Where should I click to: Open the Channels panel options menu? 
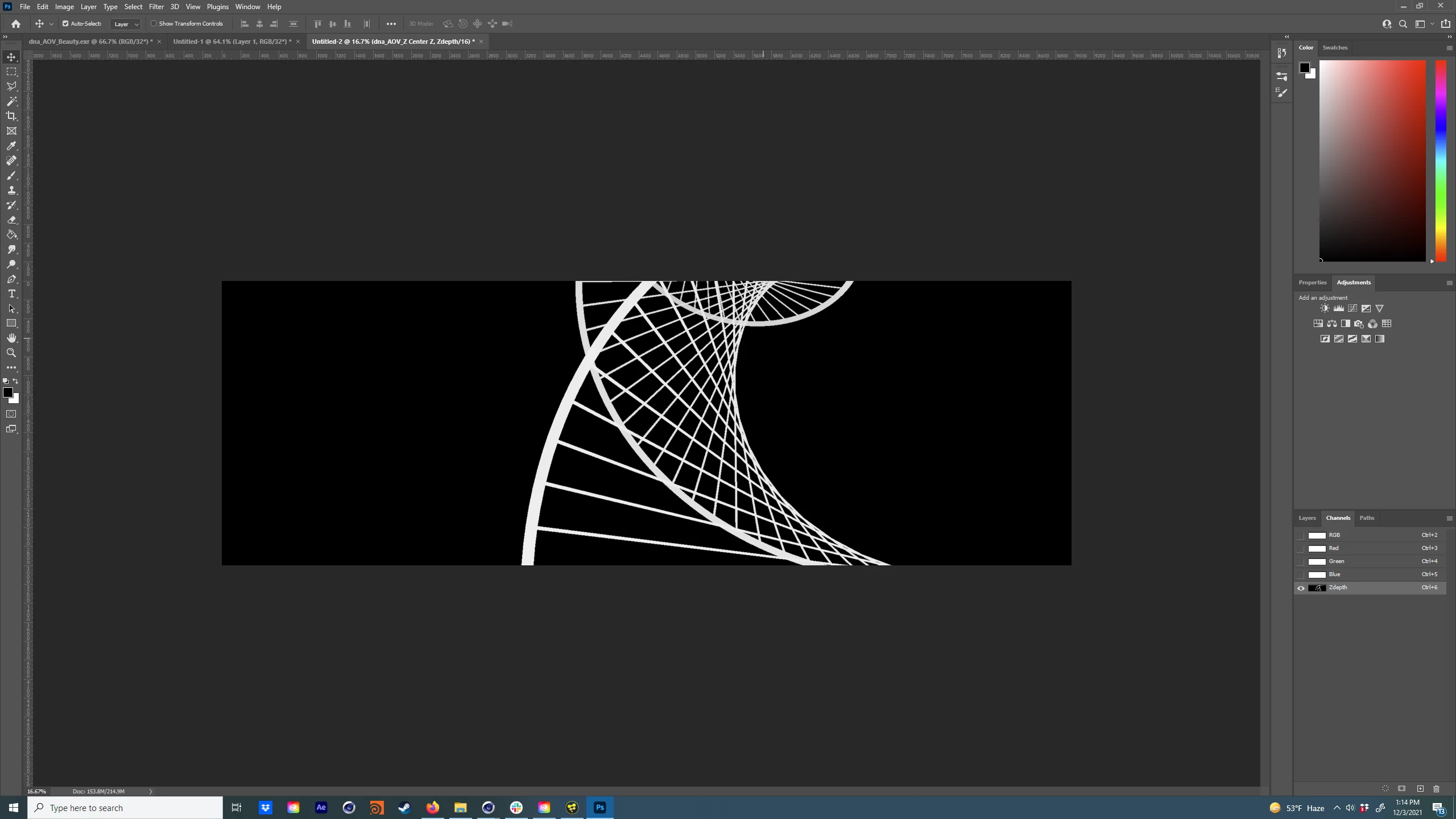[1449, 518]
